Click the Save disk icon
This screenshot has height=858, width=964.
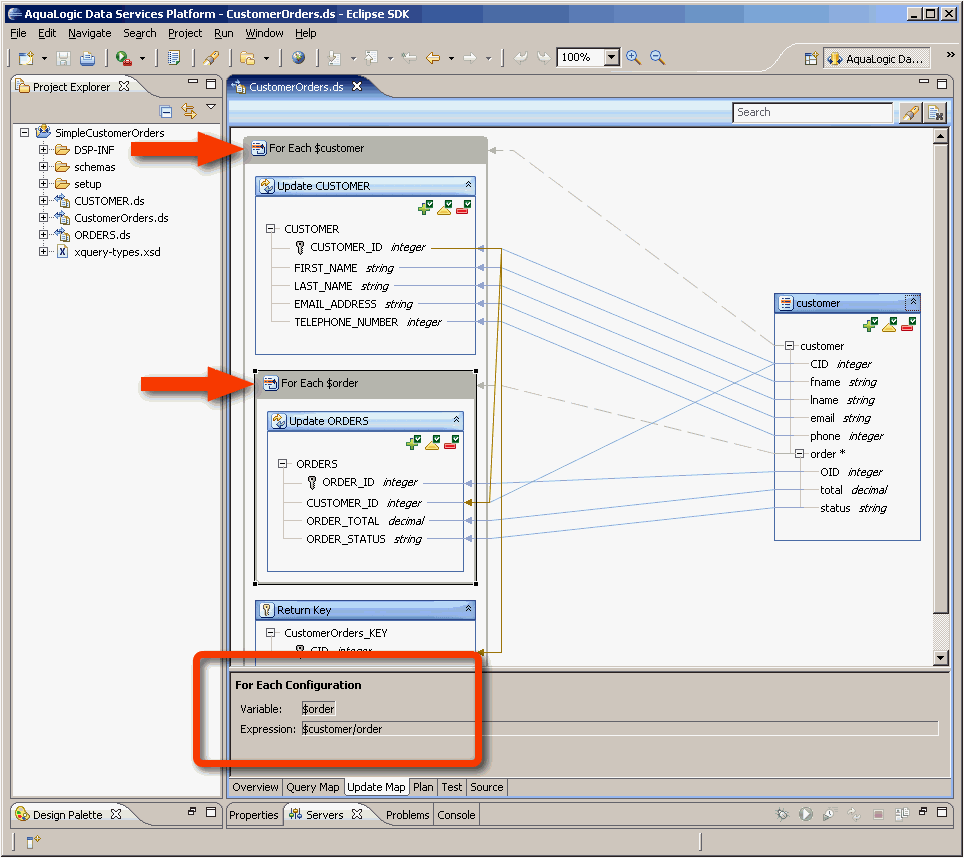click(x=63, y=58)
